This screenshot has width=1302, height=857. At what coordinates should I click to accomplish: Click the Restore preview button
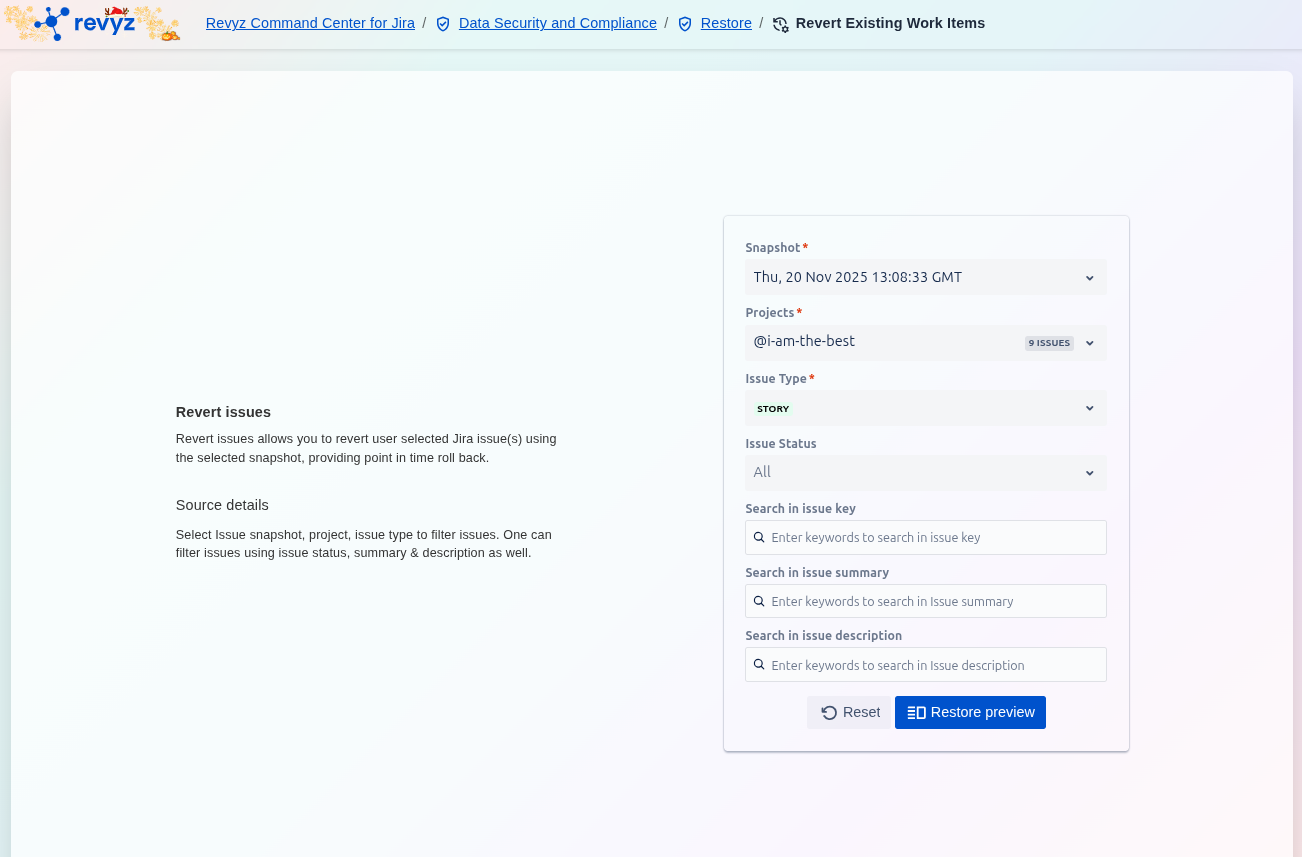tap(970, 712)
